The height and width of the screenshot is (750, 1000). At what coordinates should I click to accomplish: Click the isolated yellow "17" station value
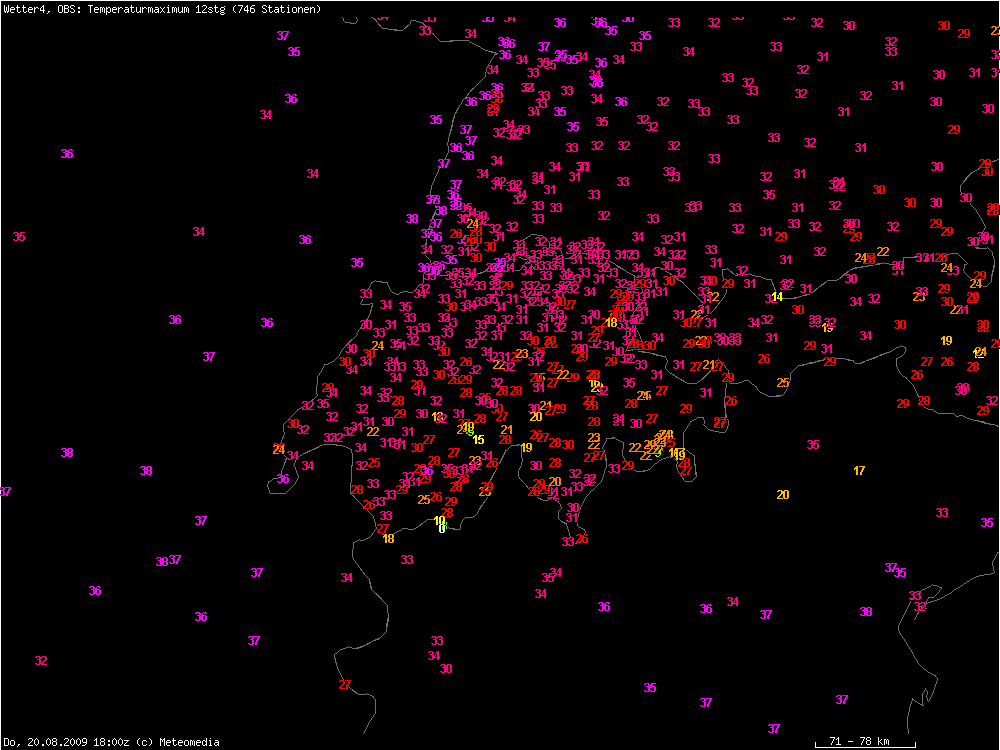click(x=859, y=470)
